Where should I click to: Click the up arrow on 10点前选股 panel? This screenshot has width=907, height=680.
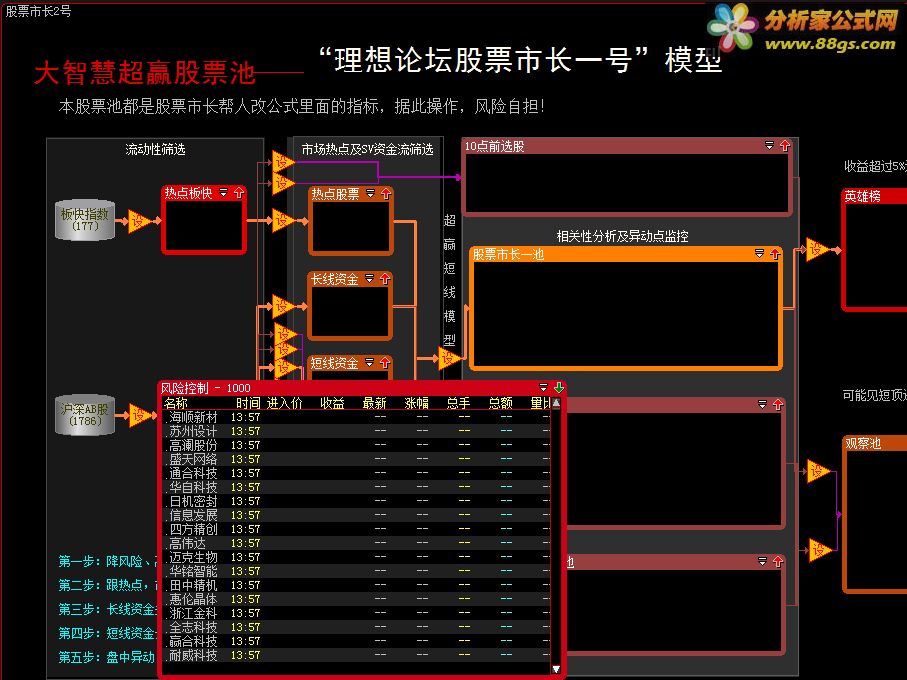pos(784,146)
